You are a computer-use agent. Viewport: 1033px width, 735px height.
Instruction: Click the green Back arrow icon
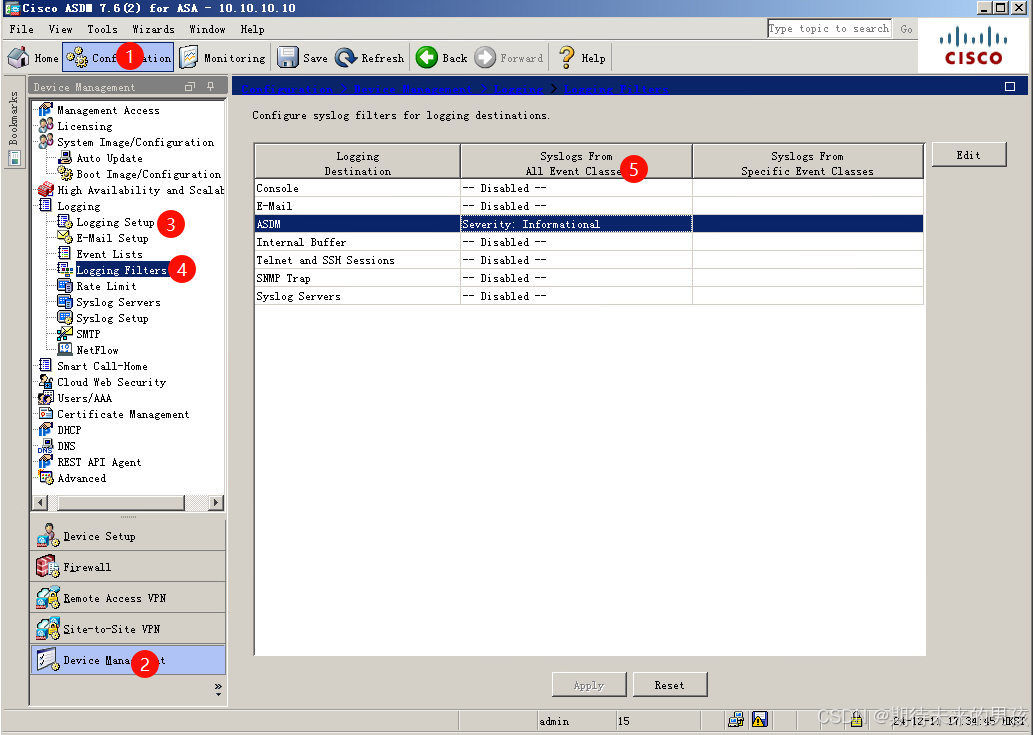tap(427, 57)
